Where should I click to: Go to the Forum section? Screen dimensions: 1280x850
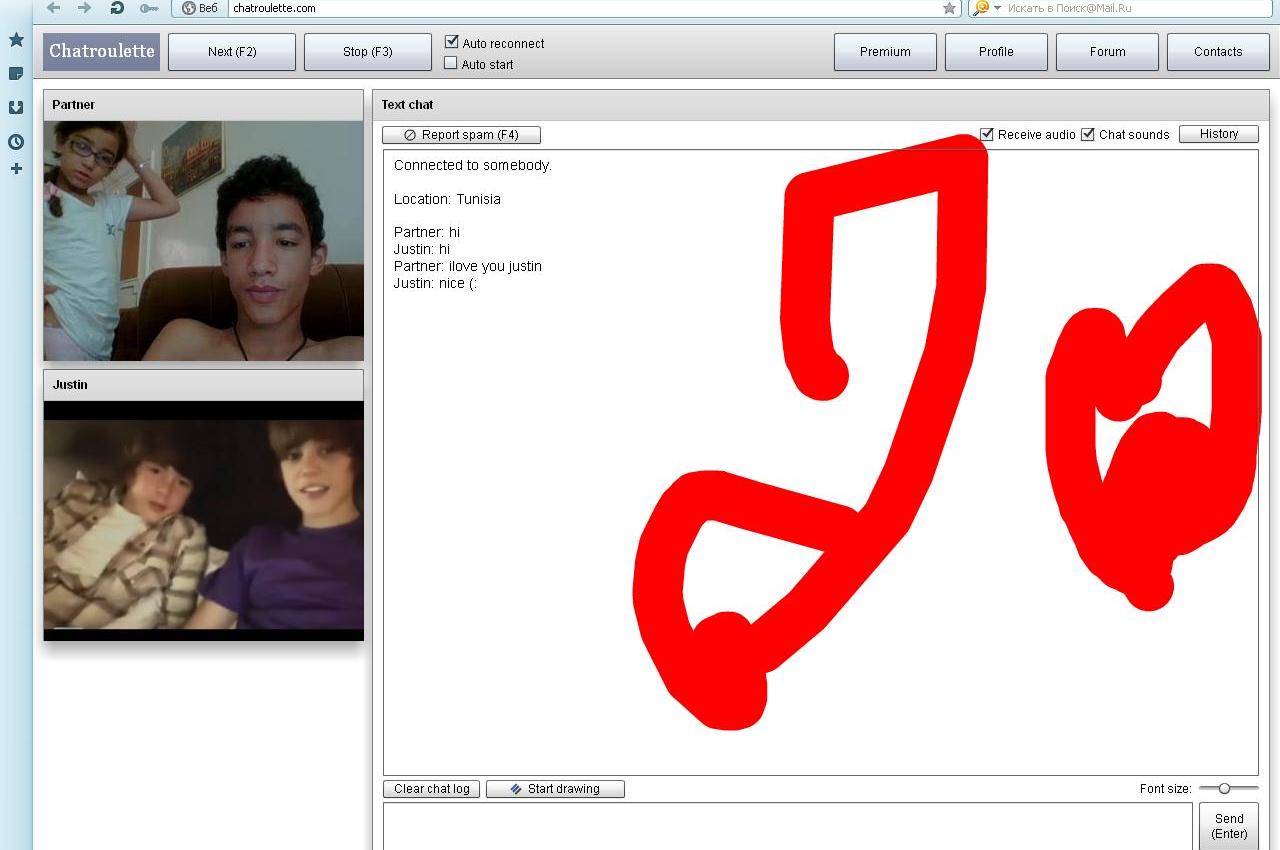[1107, 52]
